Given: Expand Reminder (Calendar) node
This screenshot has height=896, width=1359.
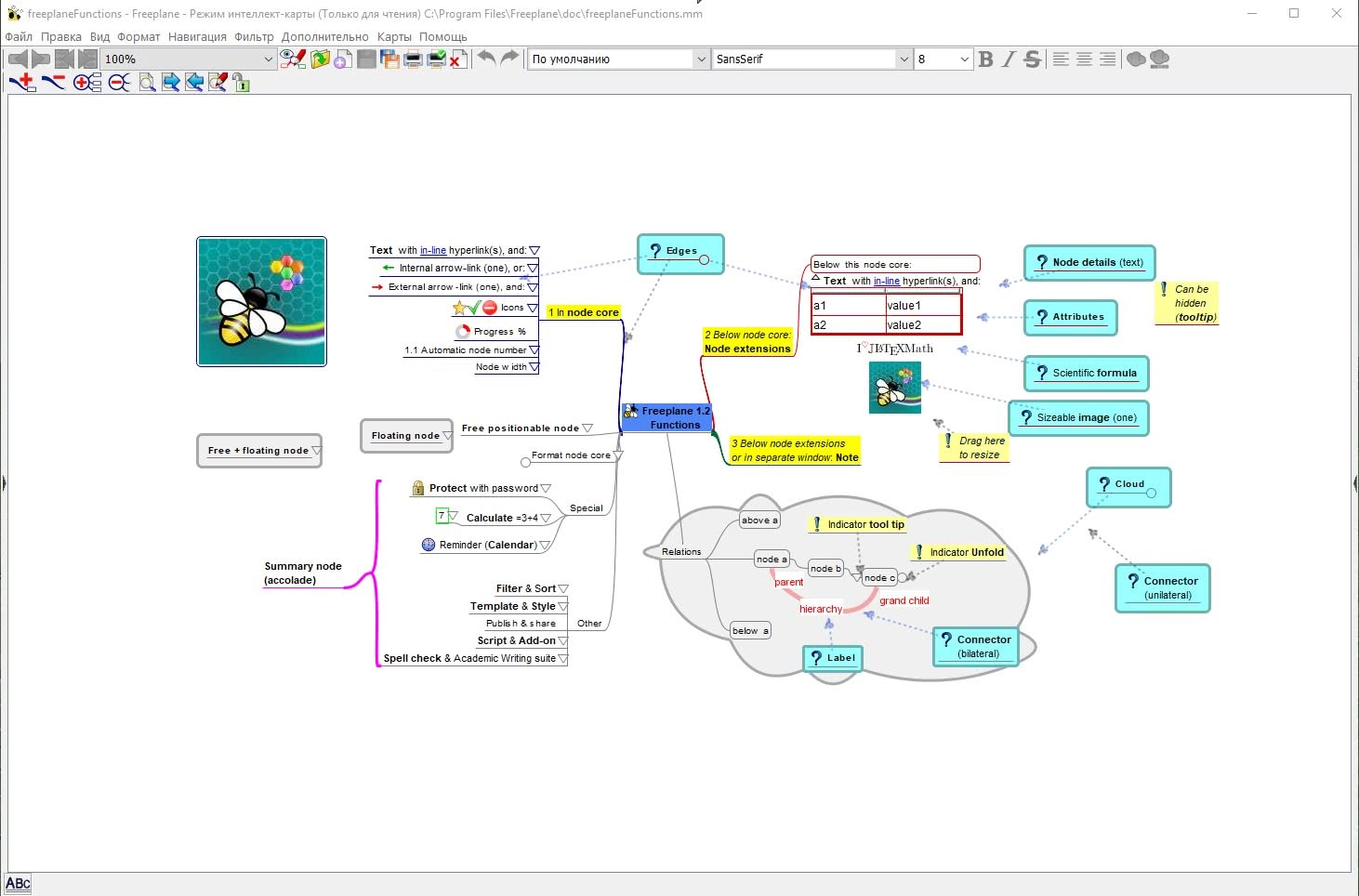Looking at the screenshot, I should [x=545, y=546].
